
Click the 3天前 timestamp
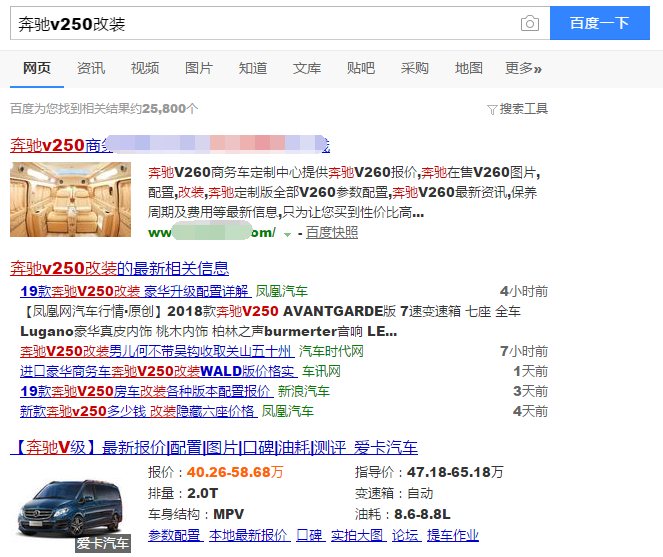pos(531,391)
